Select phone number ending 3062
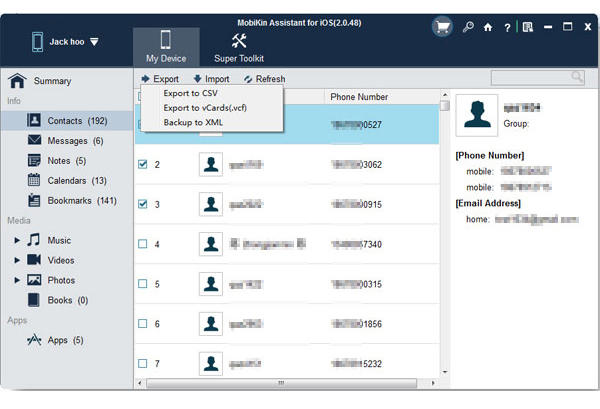 pyautogui.click(x=356, y=165)
